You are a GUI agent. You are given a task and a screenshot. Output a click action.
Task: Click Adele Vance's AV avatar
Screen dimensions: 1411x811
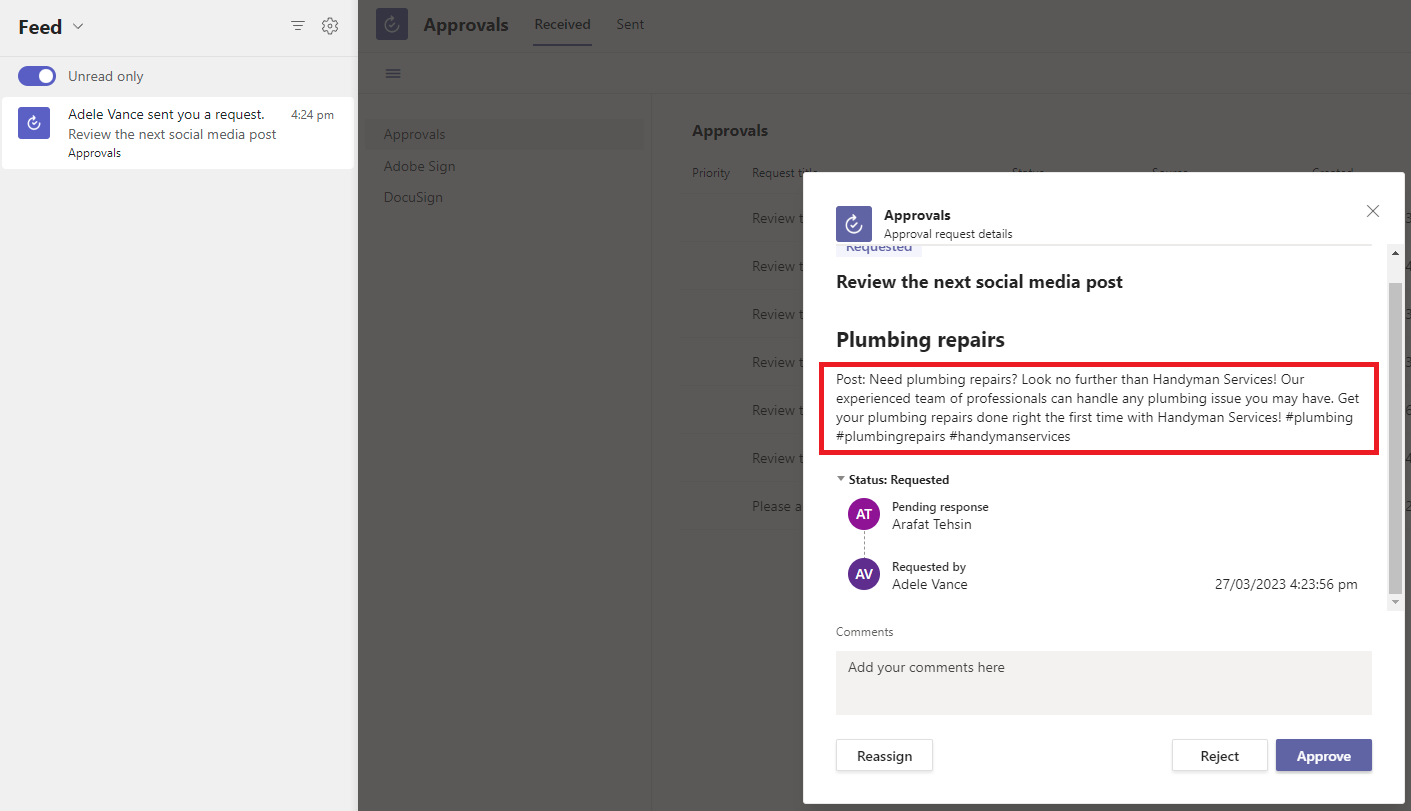[x=863, y=574]
